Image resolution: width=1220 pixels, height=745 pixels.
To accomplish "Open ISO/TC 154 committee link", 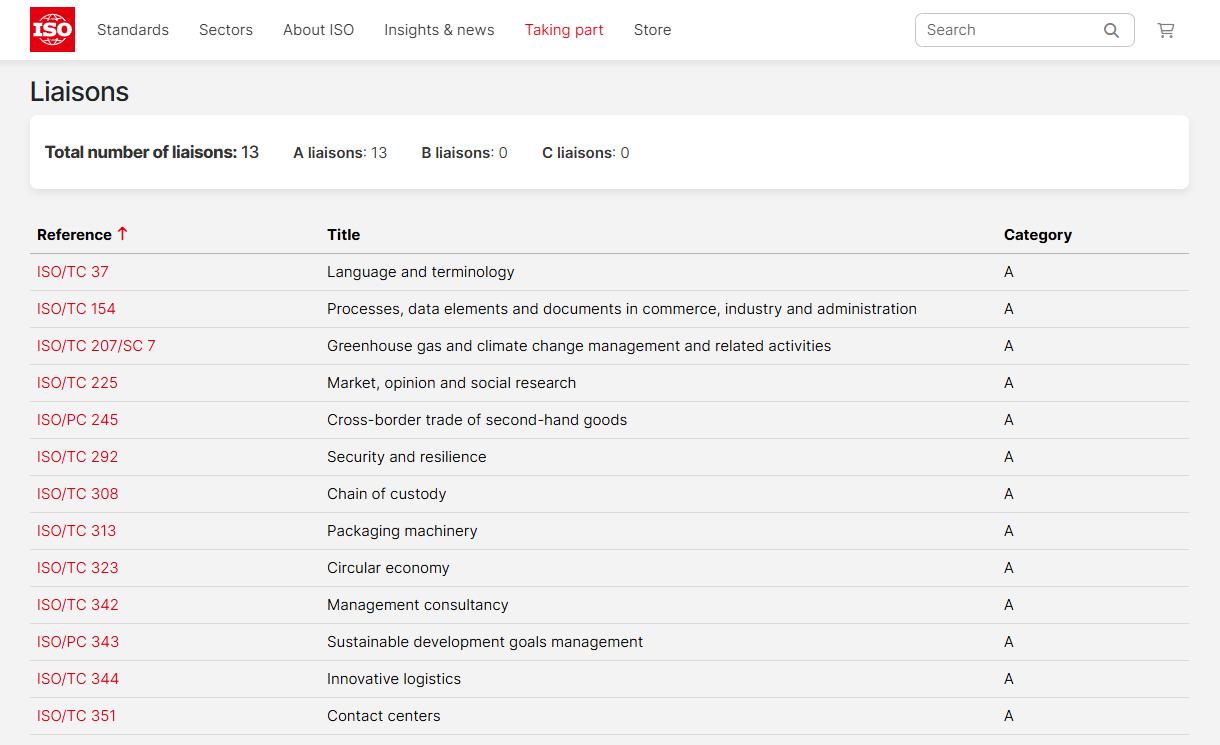I will coord(76,309).
